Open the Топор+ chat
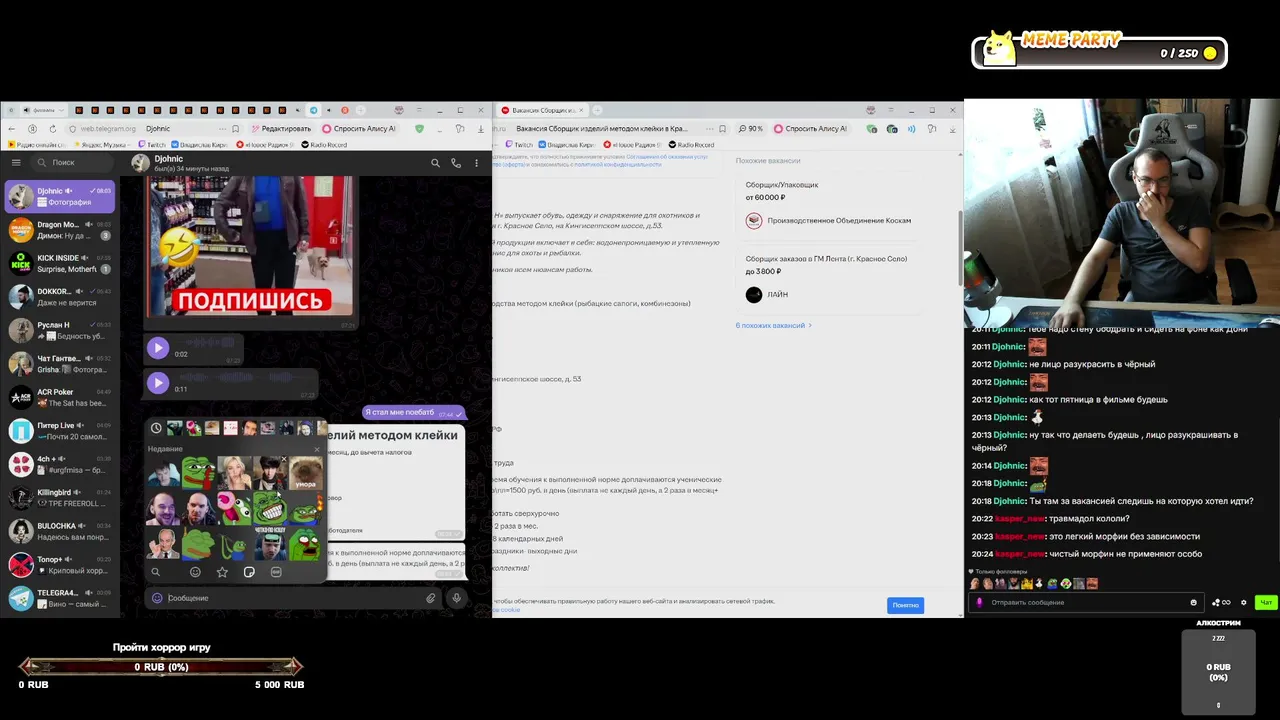The height and width of the screenshot is (720, 1280). 60,565
